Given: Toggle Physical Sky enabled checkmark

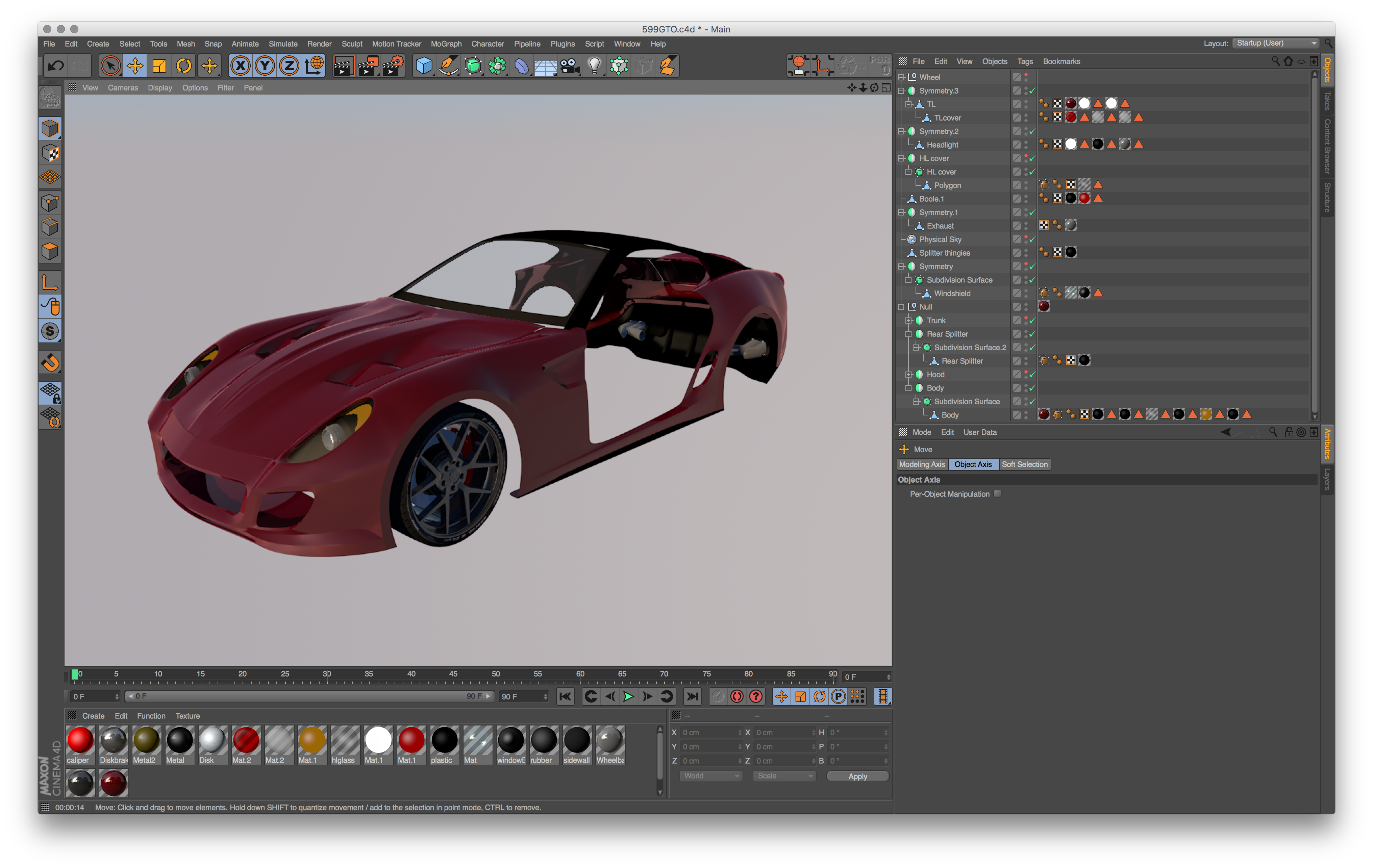Looking at the screenshot, I should point(1032,239).
